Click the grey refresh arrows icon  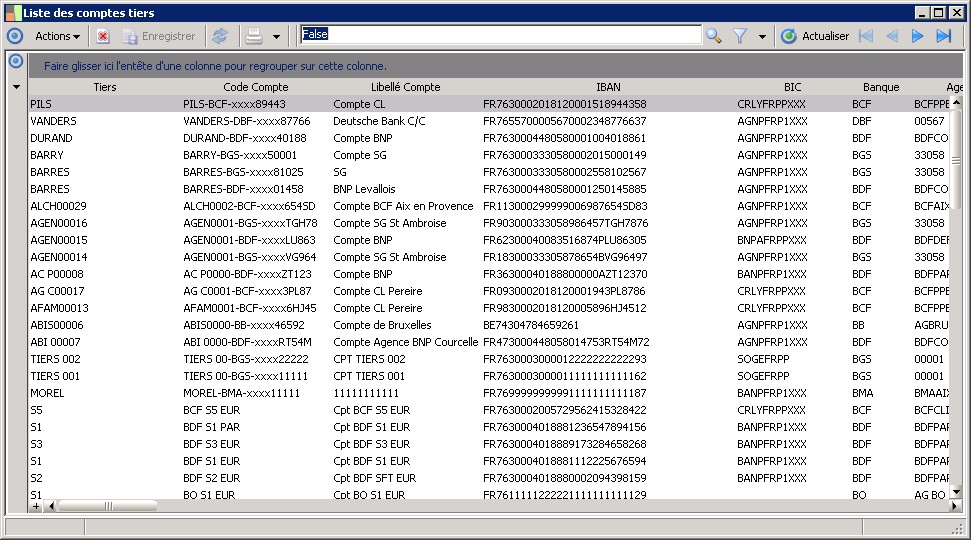point(220,36)
